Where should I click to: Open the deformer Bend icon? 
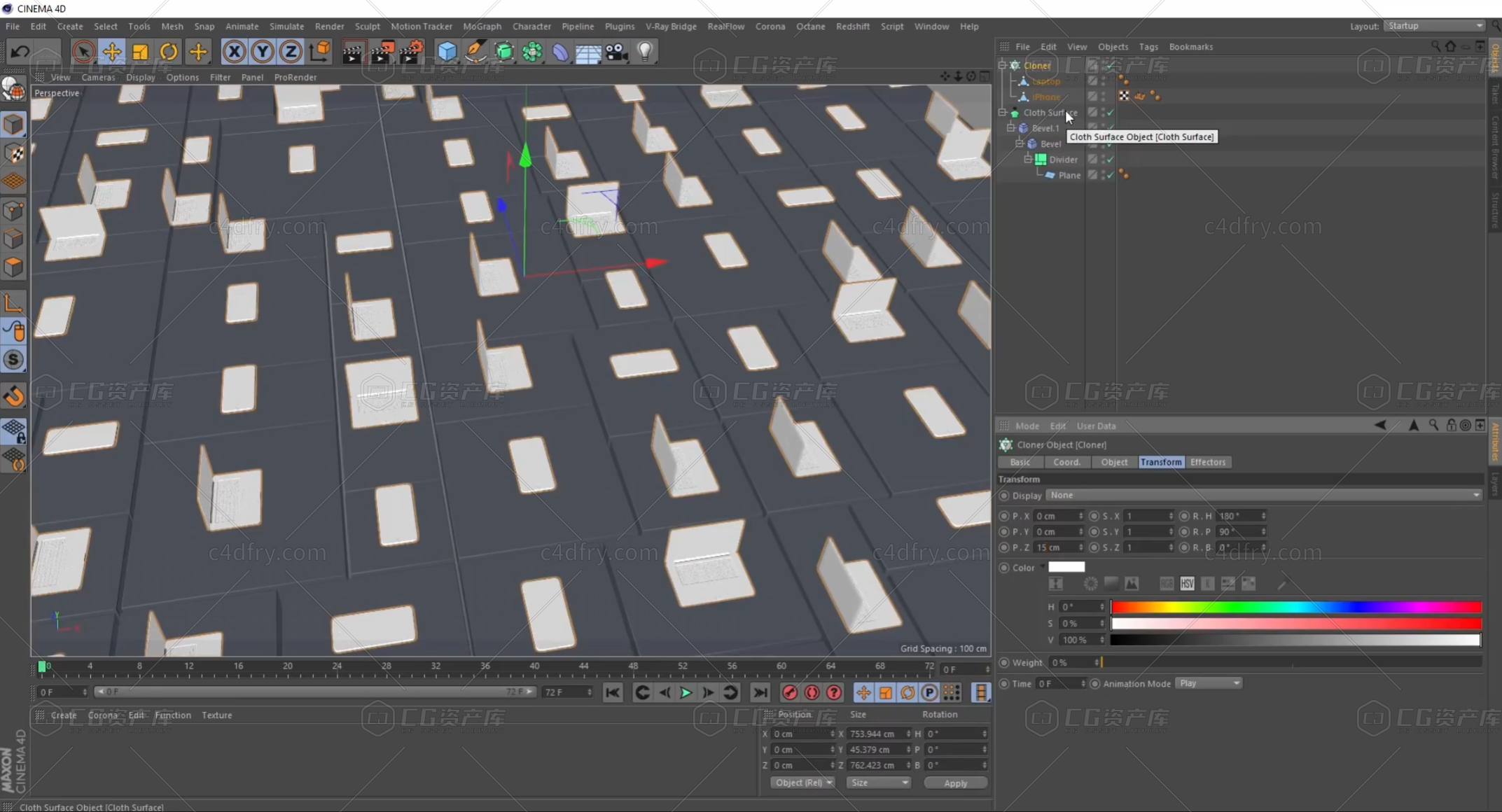tap(560, 52)
